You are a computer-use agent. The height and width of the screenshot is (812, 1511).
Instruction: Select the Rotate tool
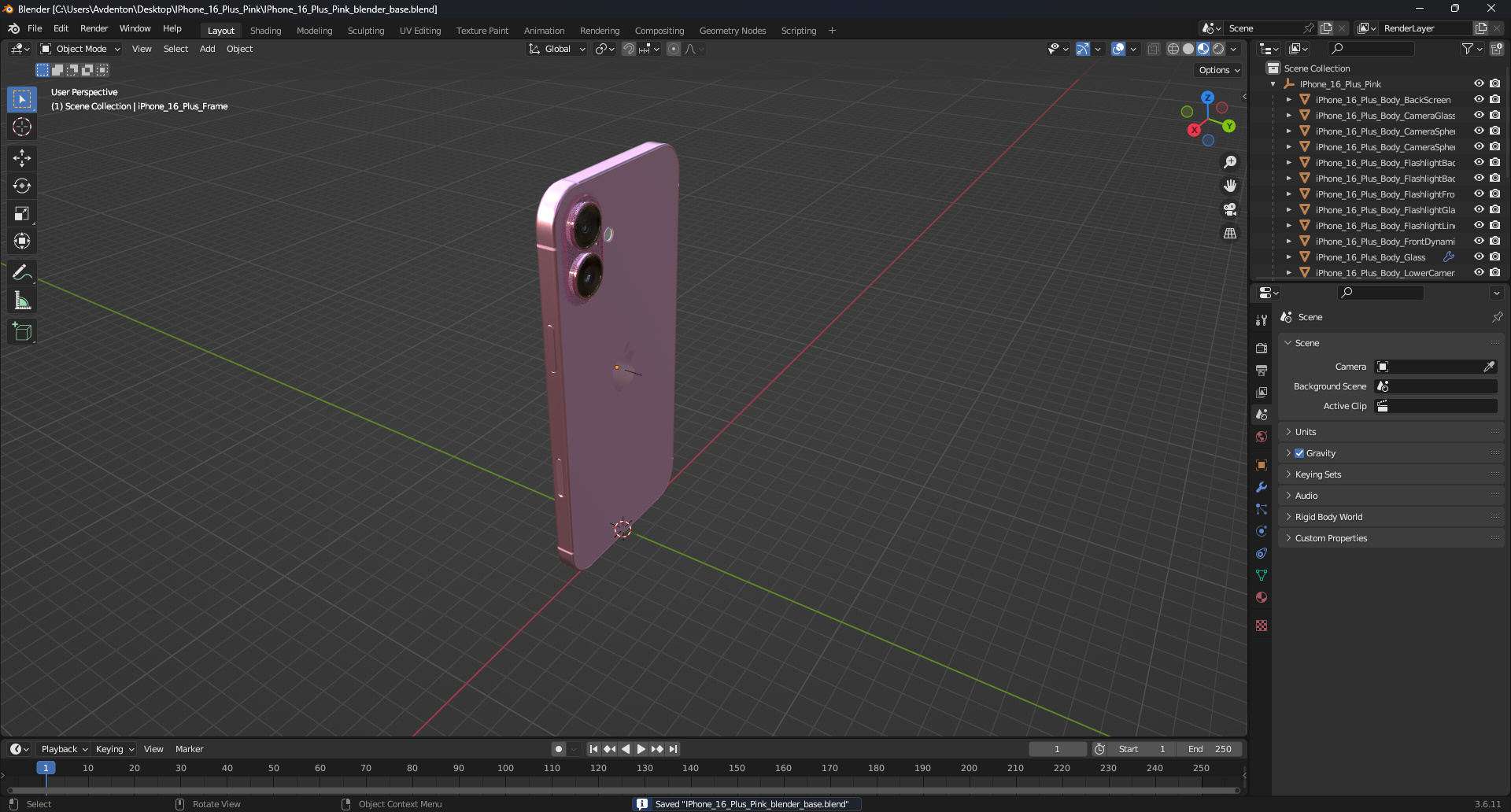22,186
